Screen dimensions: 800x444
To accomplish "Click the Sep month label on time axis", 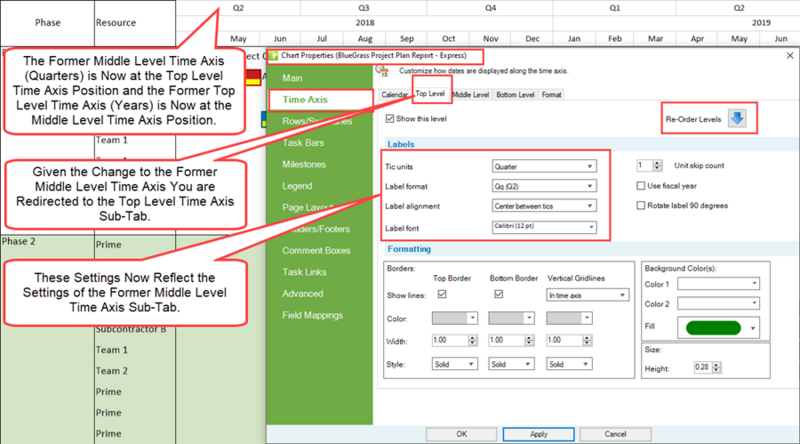I will 407,39.
